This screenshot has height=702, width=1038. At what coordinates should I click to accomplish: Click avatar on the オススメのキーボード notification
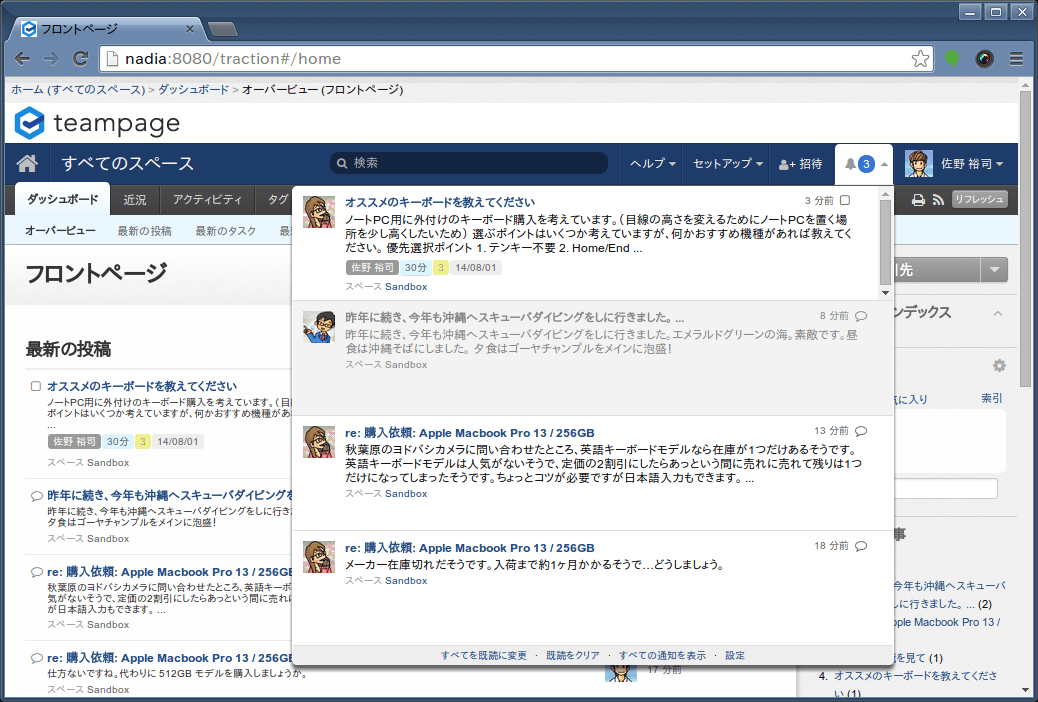click(319, 212)
